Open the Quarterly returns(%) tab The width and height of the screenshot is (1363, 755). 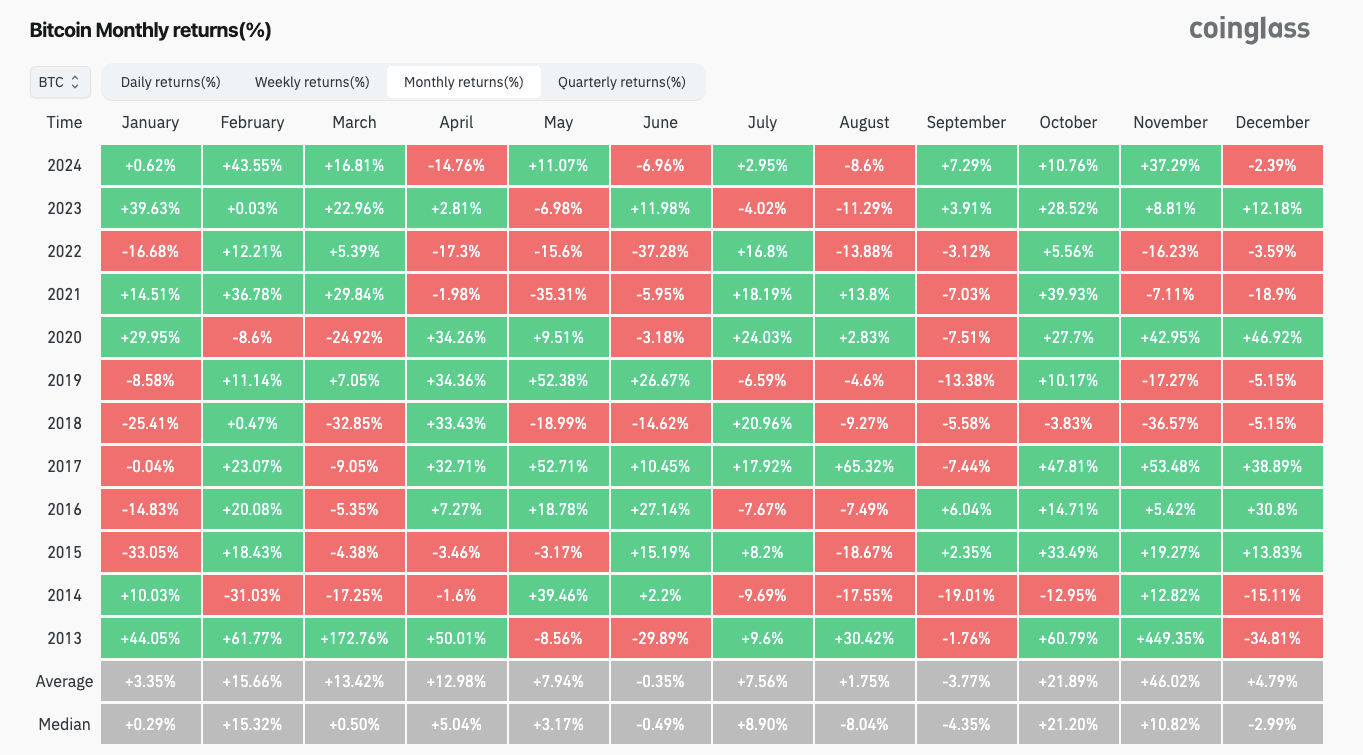pos(621,82)
